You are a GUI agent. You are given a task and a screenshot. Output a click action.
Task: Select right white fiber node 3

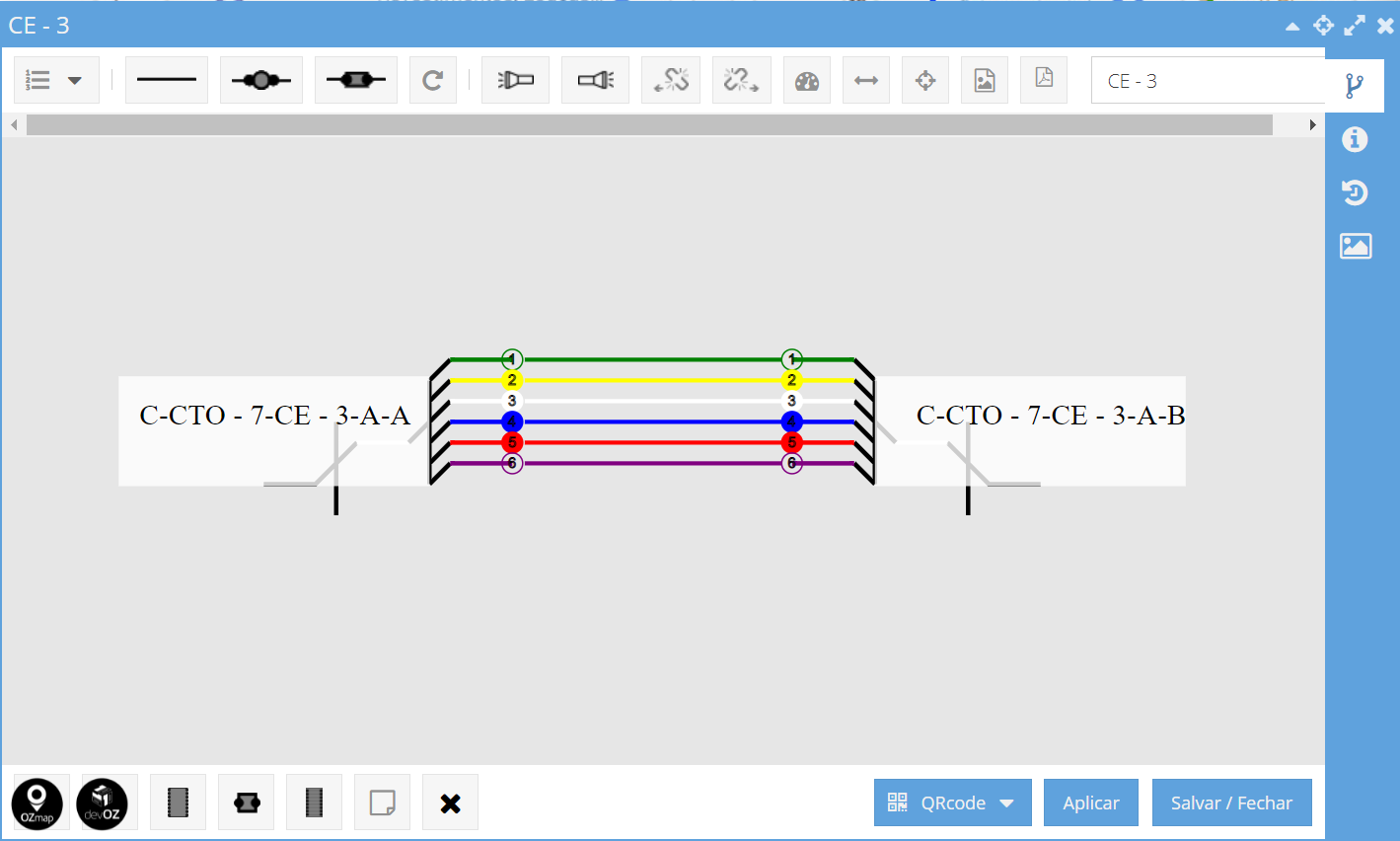(x=791, y=401)
